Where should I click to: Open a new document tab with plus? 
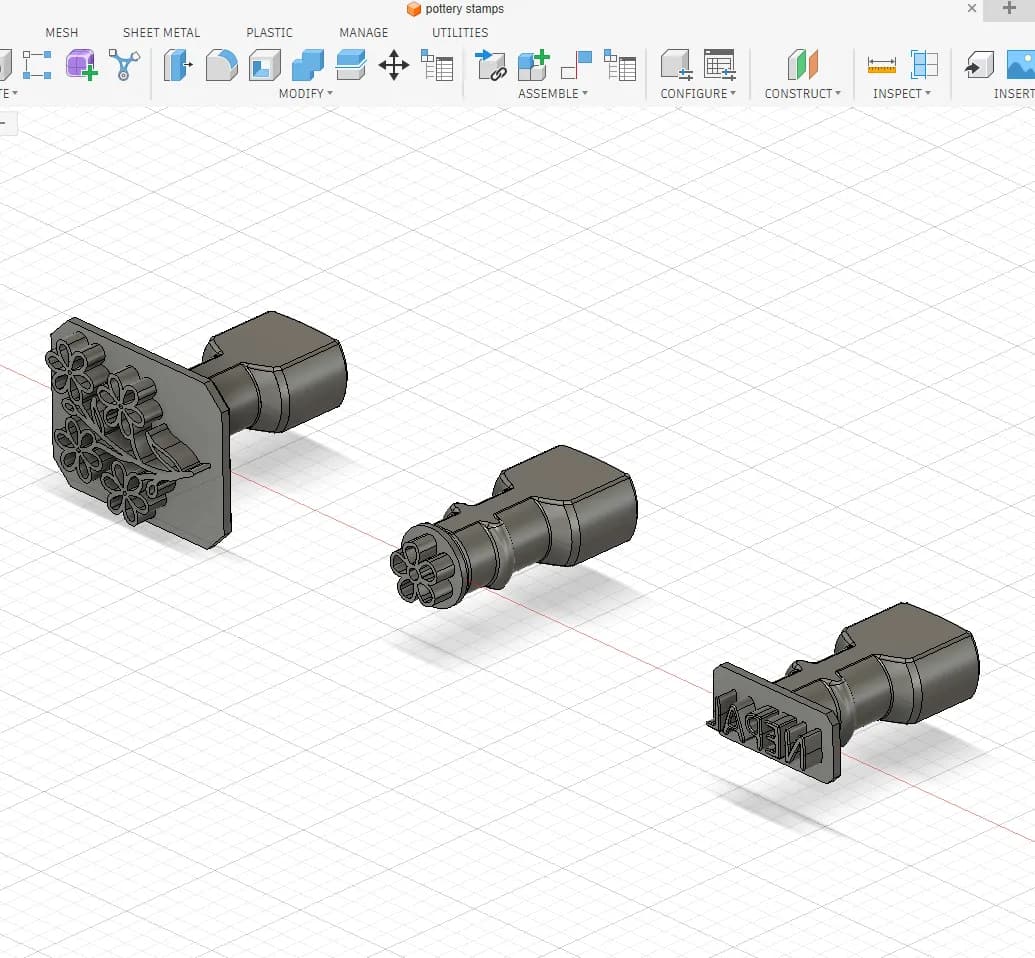1009,8
